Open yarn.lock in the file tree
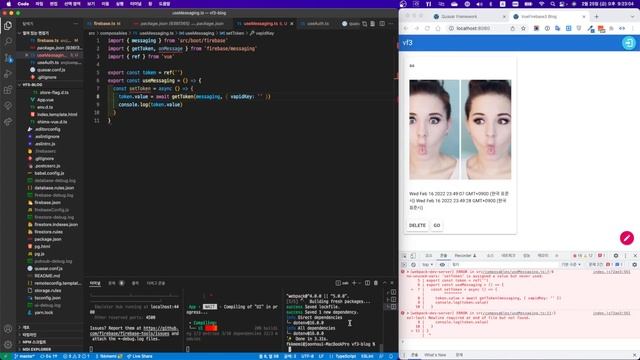Viewport: 640px width, 360px height. point(43,313)
